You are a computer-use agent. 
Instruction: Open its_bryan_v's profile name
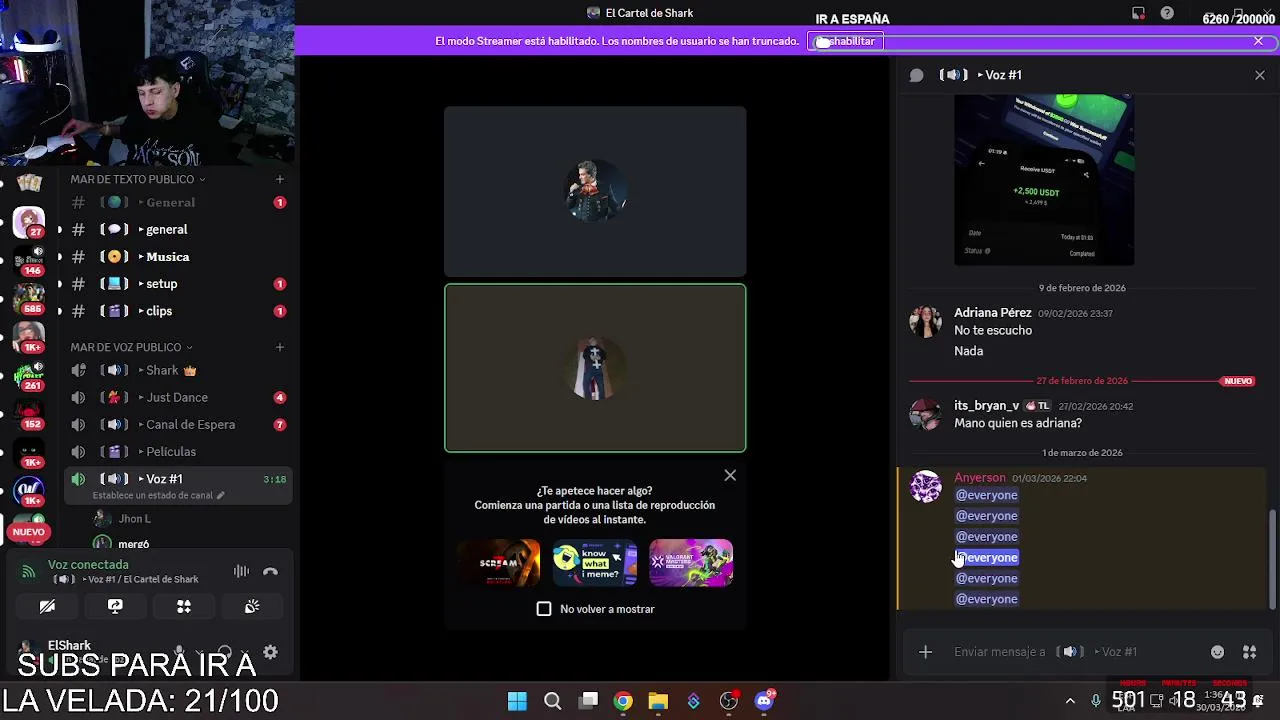pyautogui.click(x=986, y=405)
